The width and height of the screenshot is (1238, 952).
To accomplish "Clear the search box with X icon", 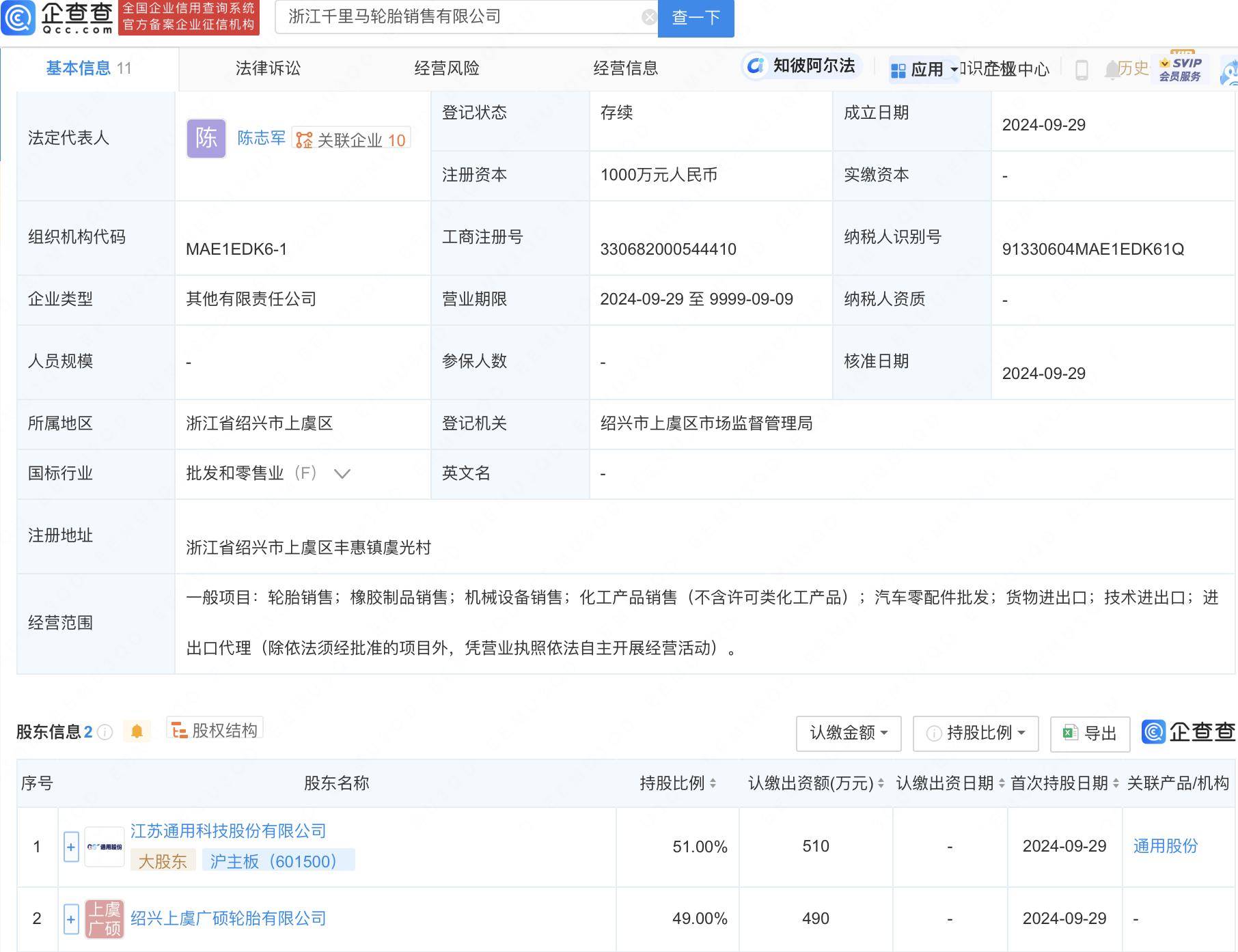I will pos(649,17).
